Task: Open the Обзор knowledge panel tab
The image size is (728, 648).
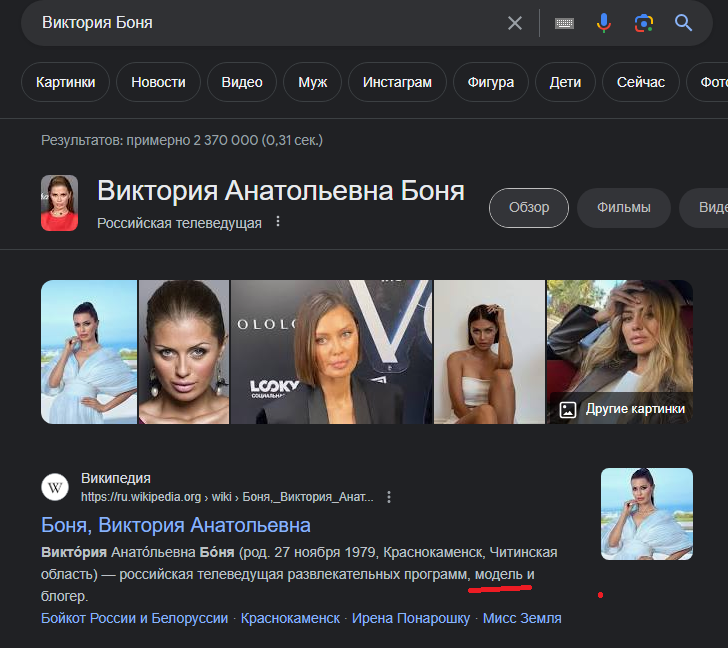Action: pos(528,208)
